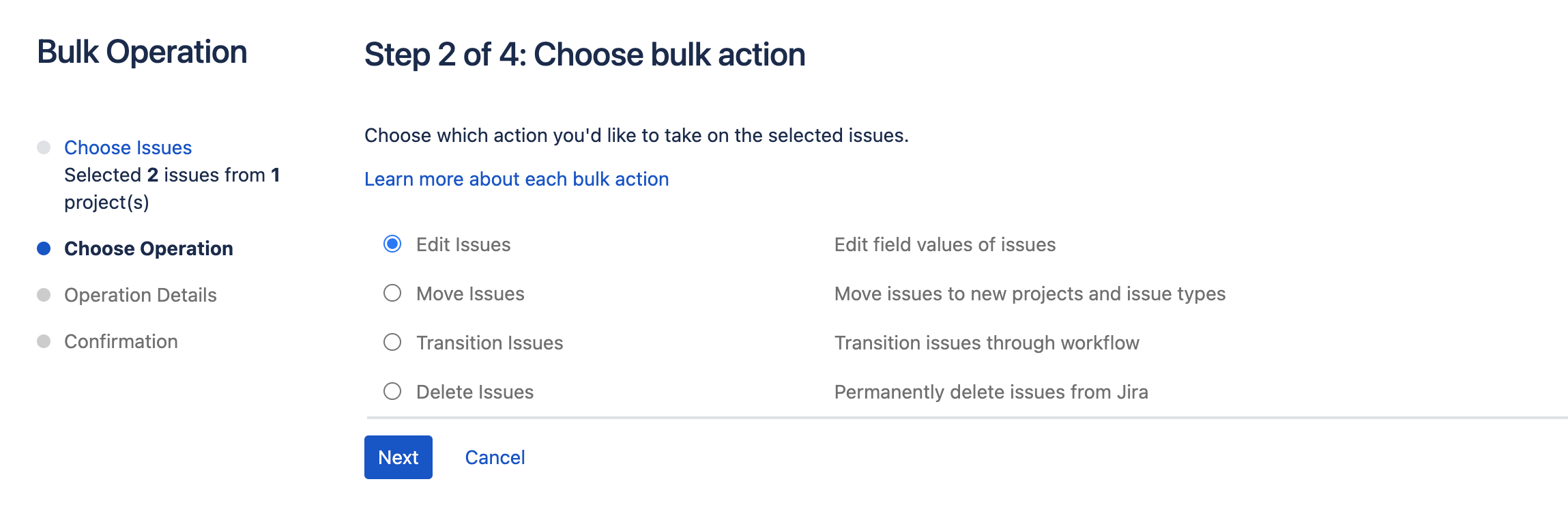Click the Delete Issues label text
The image size is (1568, 531).
pos(474,392)
